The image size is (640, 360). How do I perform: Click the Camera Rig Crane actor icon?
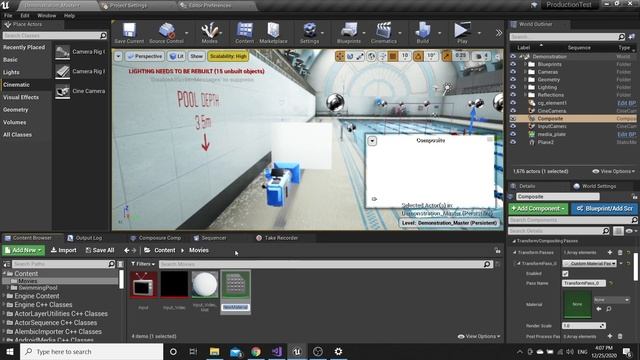pos(62,52)
